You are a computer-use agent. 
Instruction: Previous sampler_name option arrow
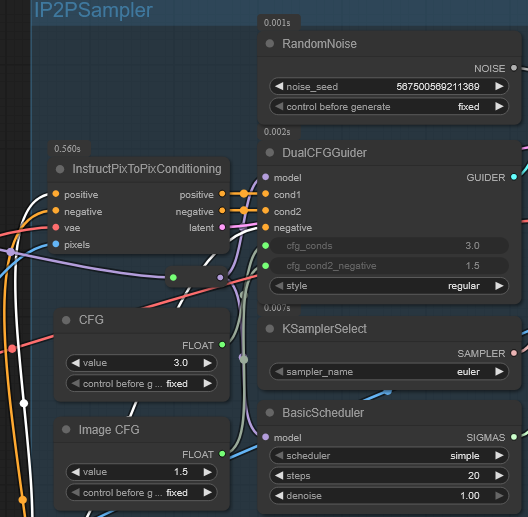[x=279, y=372]
